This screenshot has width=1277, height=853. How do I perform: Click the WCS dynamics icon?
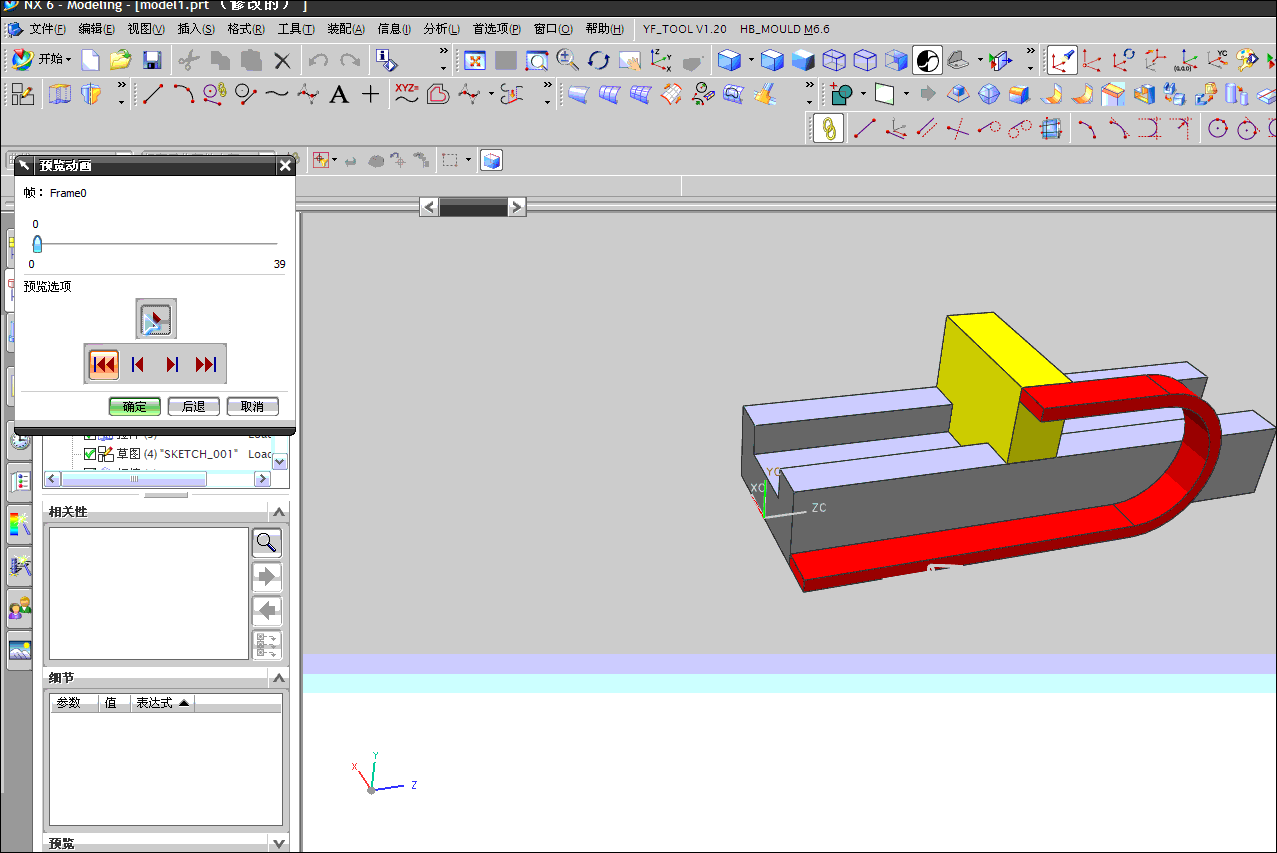click(x=1063, y=61)
